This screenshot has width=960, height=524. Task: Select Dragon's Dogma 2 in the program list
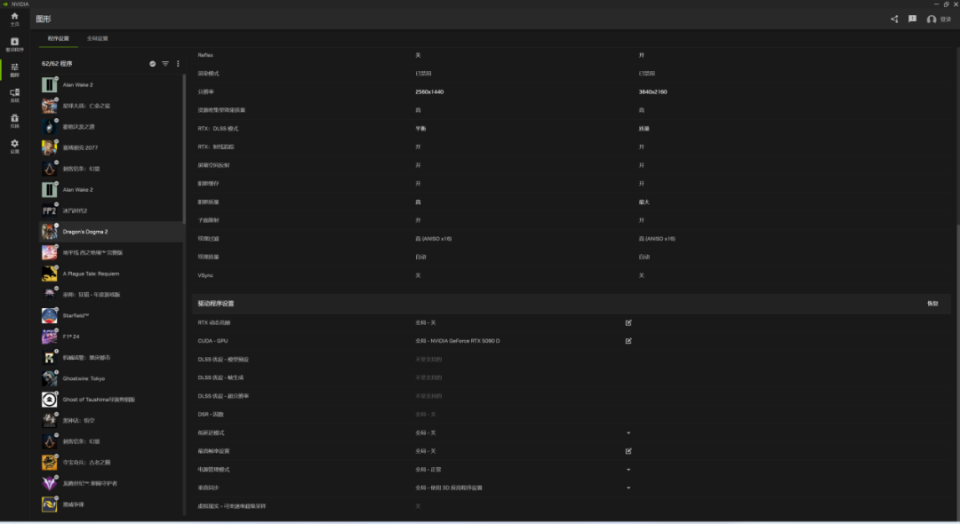pos(111,232)
